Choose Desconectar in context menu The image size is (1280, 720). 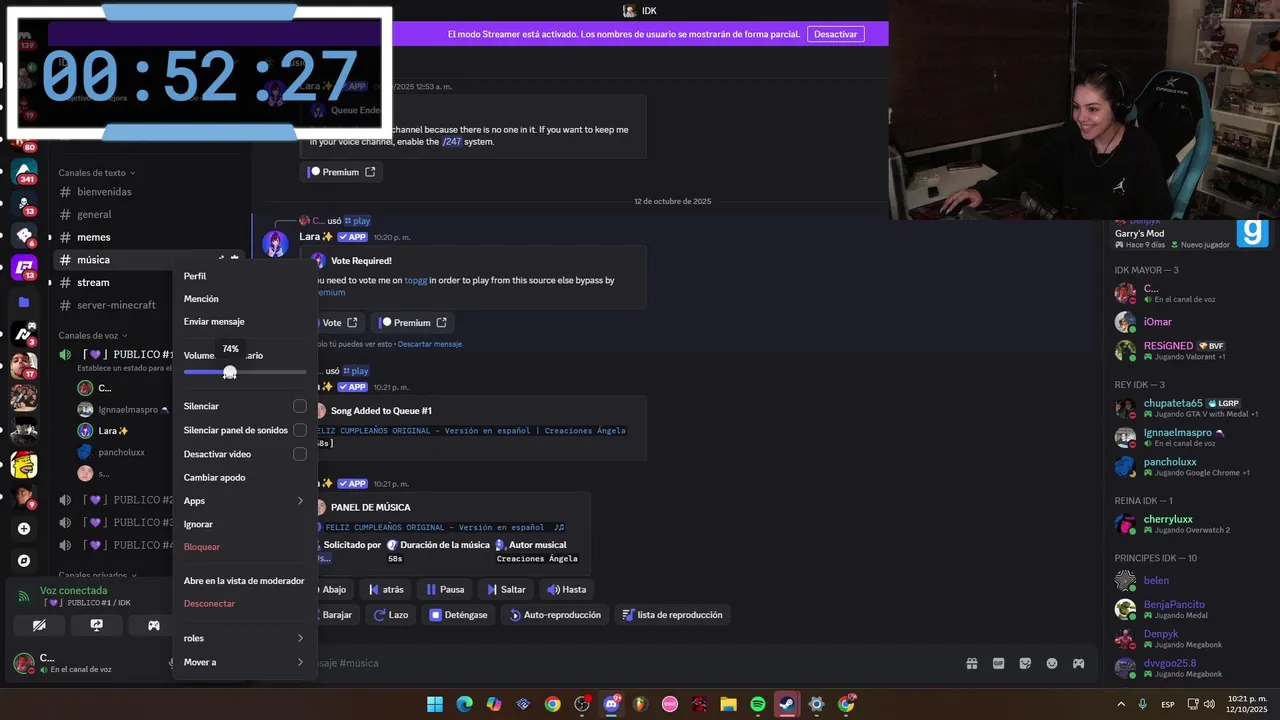244,604
